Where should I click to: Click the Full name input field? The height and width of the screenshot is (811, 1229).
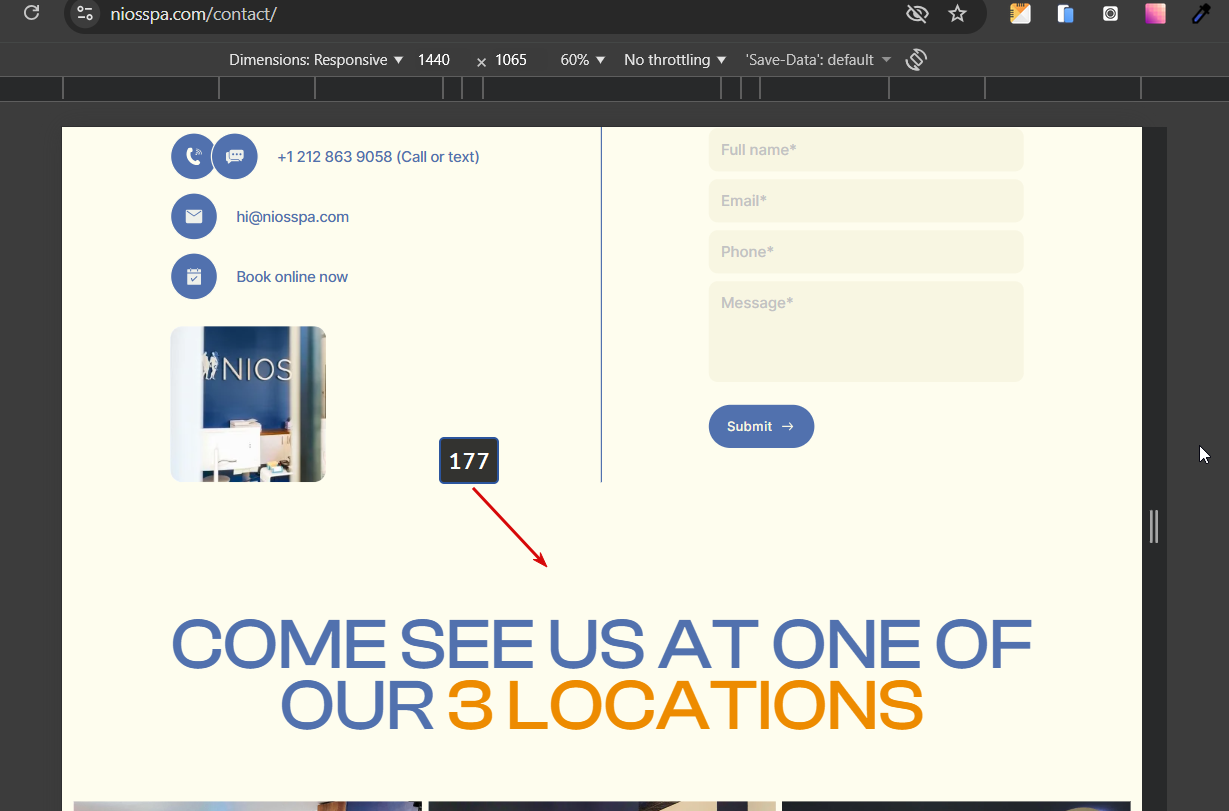[x=866, y=150]
